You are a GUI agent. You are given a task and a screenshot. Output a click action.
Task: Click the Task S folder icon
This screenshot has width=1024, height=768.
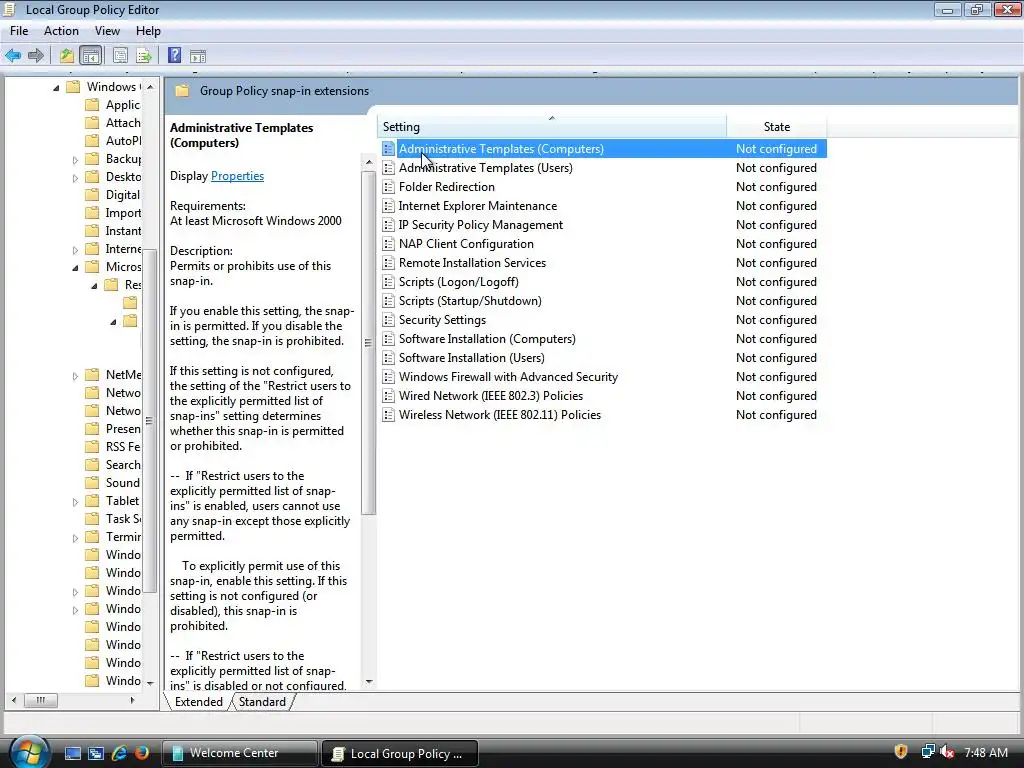click(93, 519)
